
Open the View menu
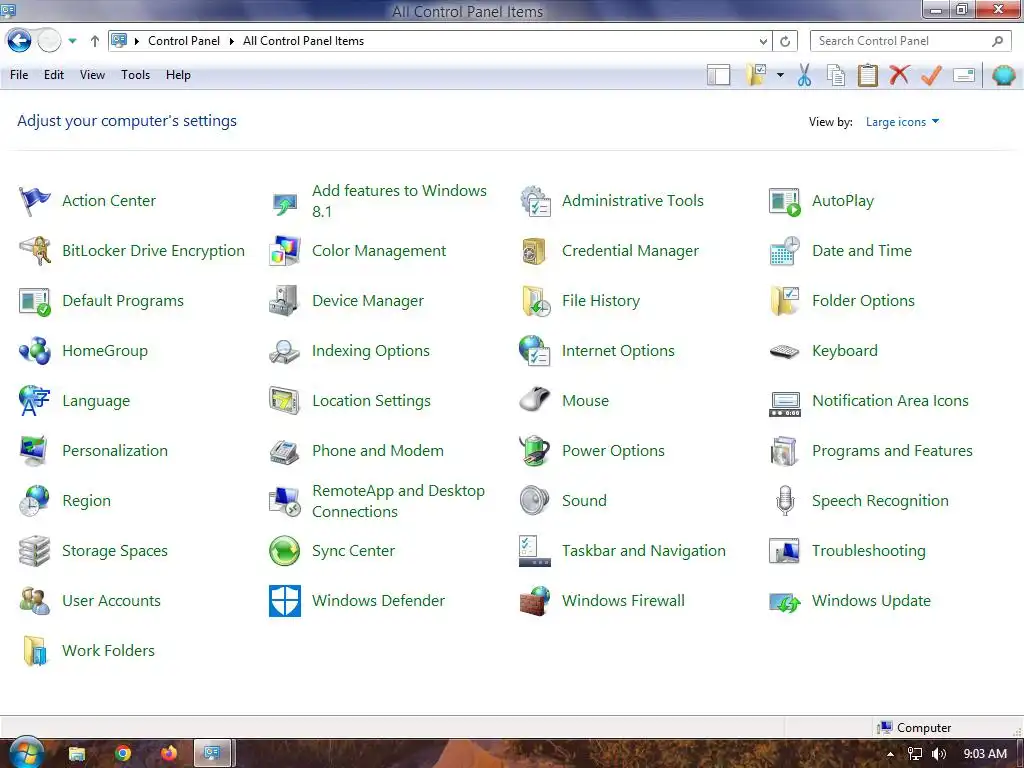[92, 75]
